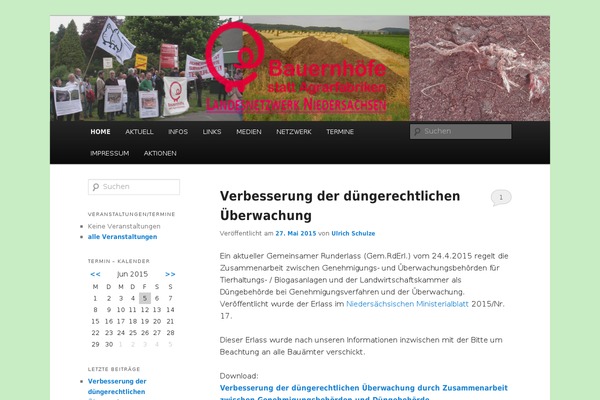Open the LINKS menu item
The image size is (600, 400).
coord(212,132)
